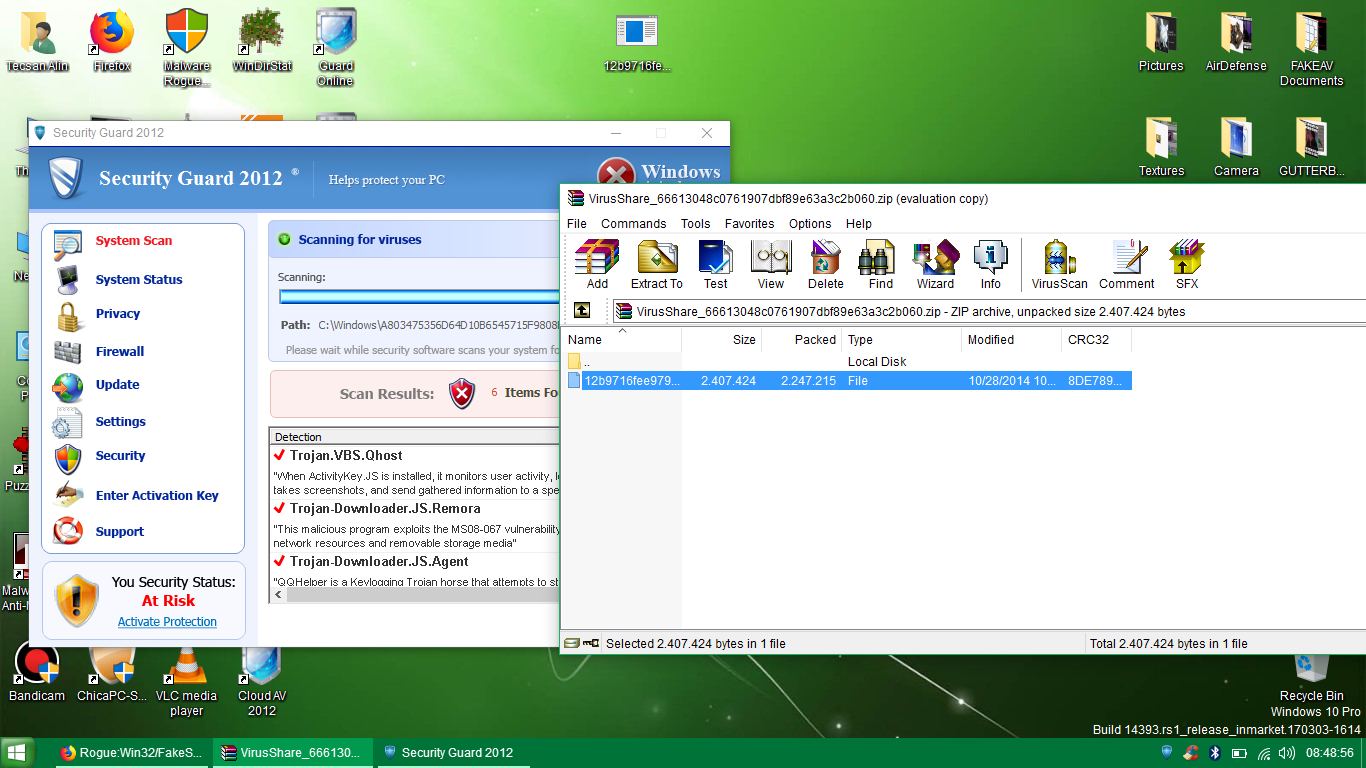Click the Add archive toolbar icon
1366x768 pixels.
click(597, 264)
